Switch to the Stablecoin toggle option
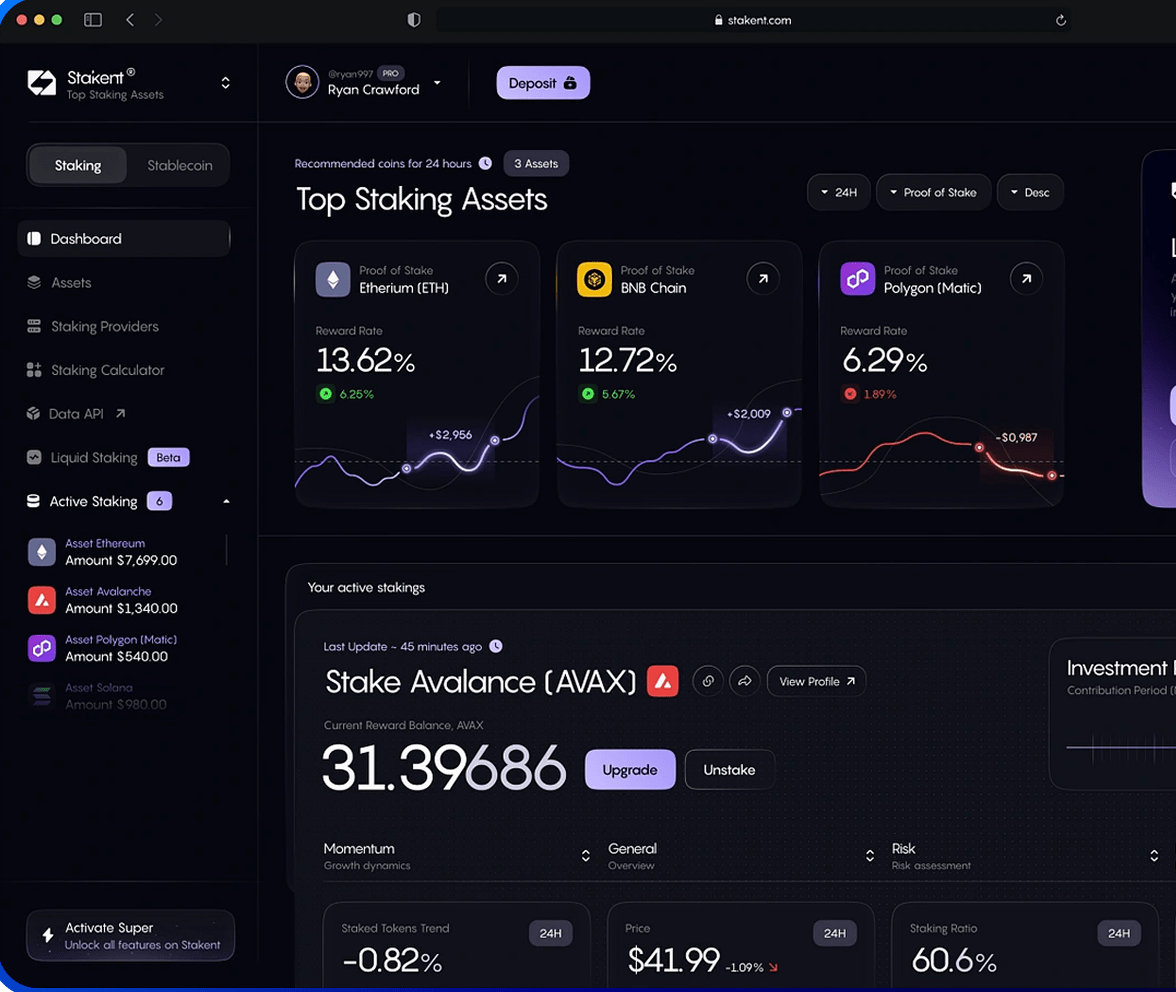Screen dimensions: 1176x992 coord(179,165)
